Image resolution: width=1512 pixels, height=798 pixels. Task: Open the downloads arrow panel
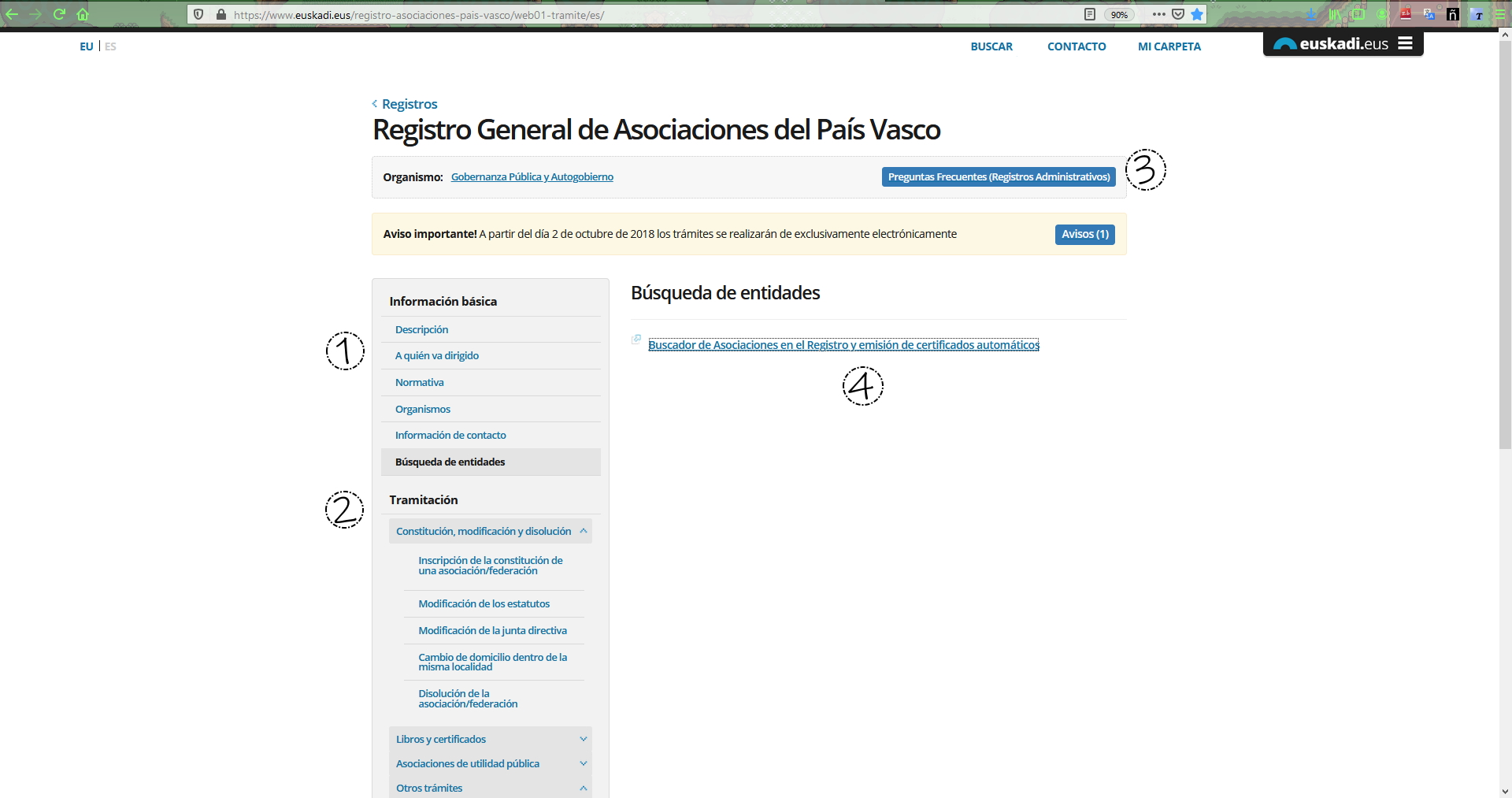[x=1311, y=14]
